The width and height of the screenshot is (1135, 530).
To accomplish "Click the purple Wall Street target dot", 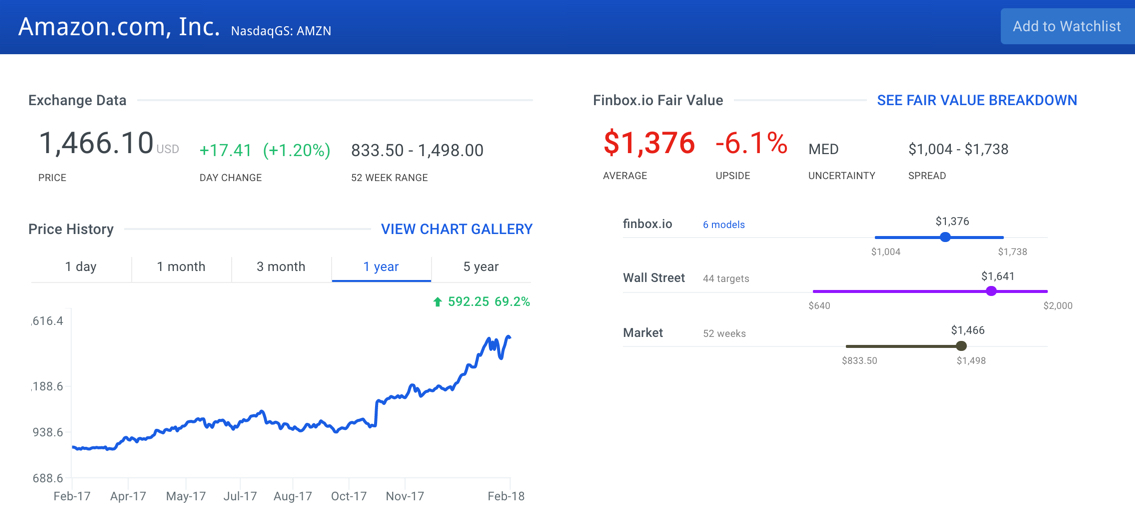I will pyautogui.click(x=991, y=291).
